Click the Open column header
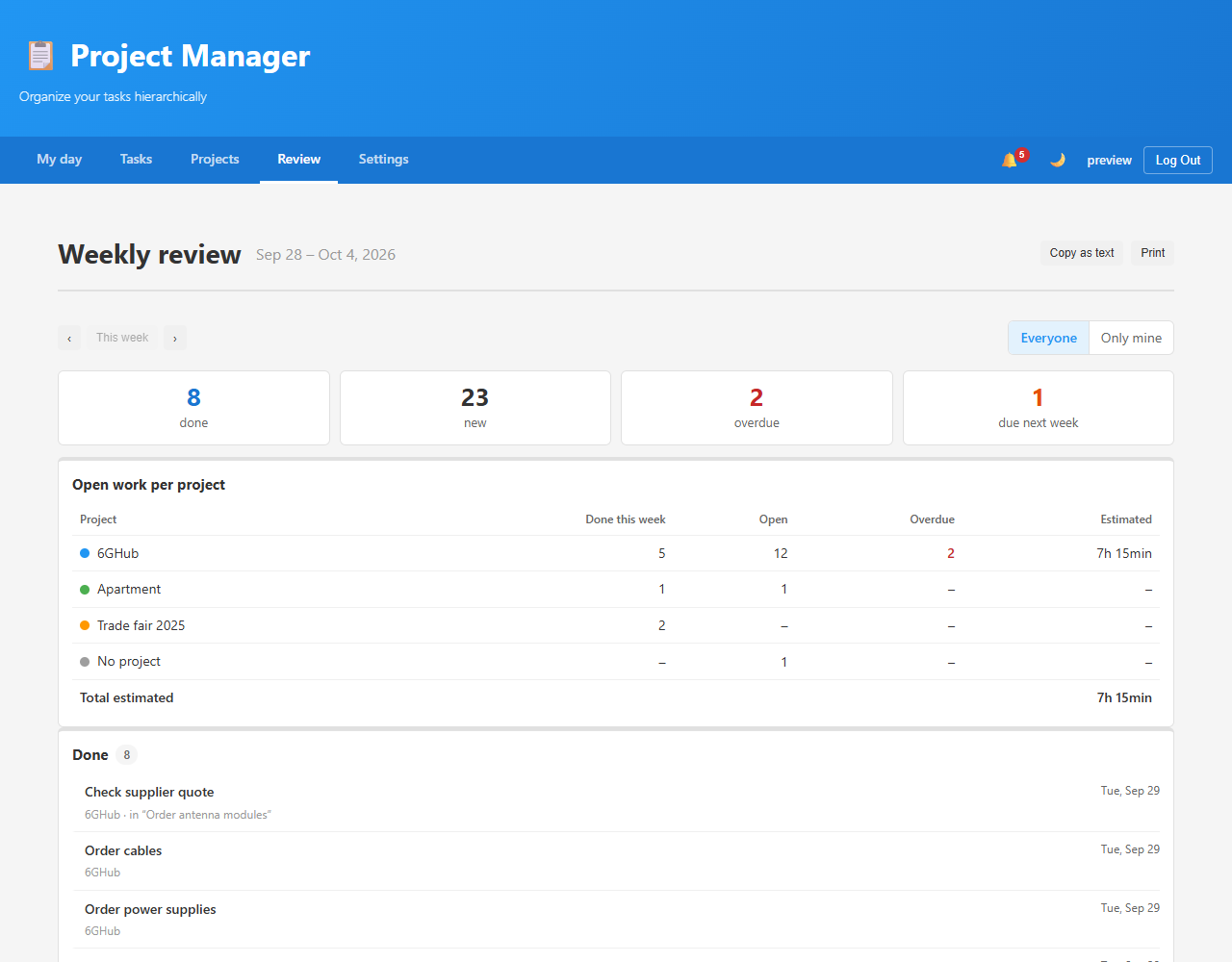The width and height of the screenshot is (1232, 962). click(x=773, y=519)
